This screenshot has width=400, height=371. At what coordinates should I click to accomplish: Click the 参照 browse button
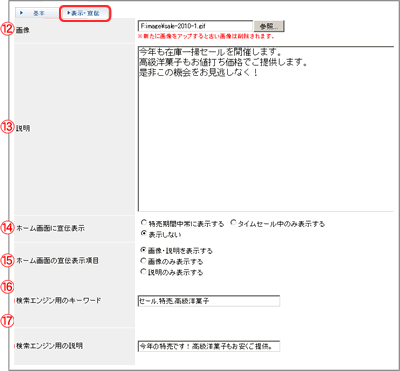pyautogui.click(x=269, y=26)
